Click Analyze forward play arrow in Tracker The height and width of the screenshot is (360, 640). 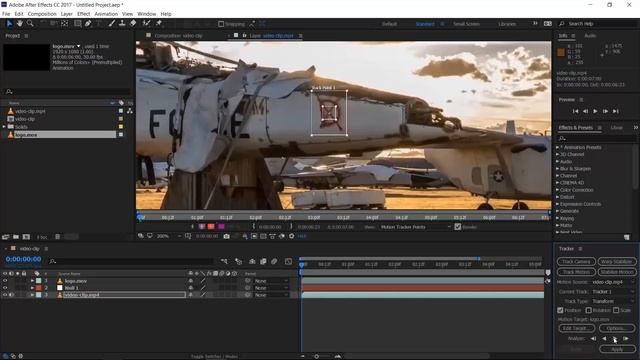(x=615, y=338)
